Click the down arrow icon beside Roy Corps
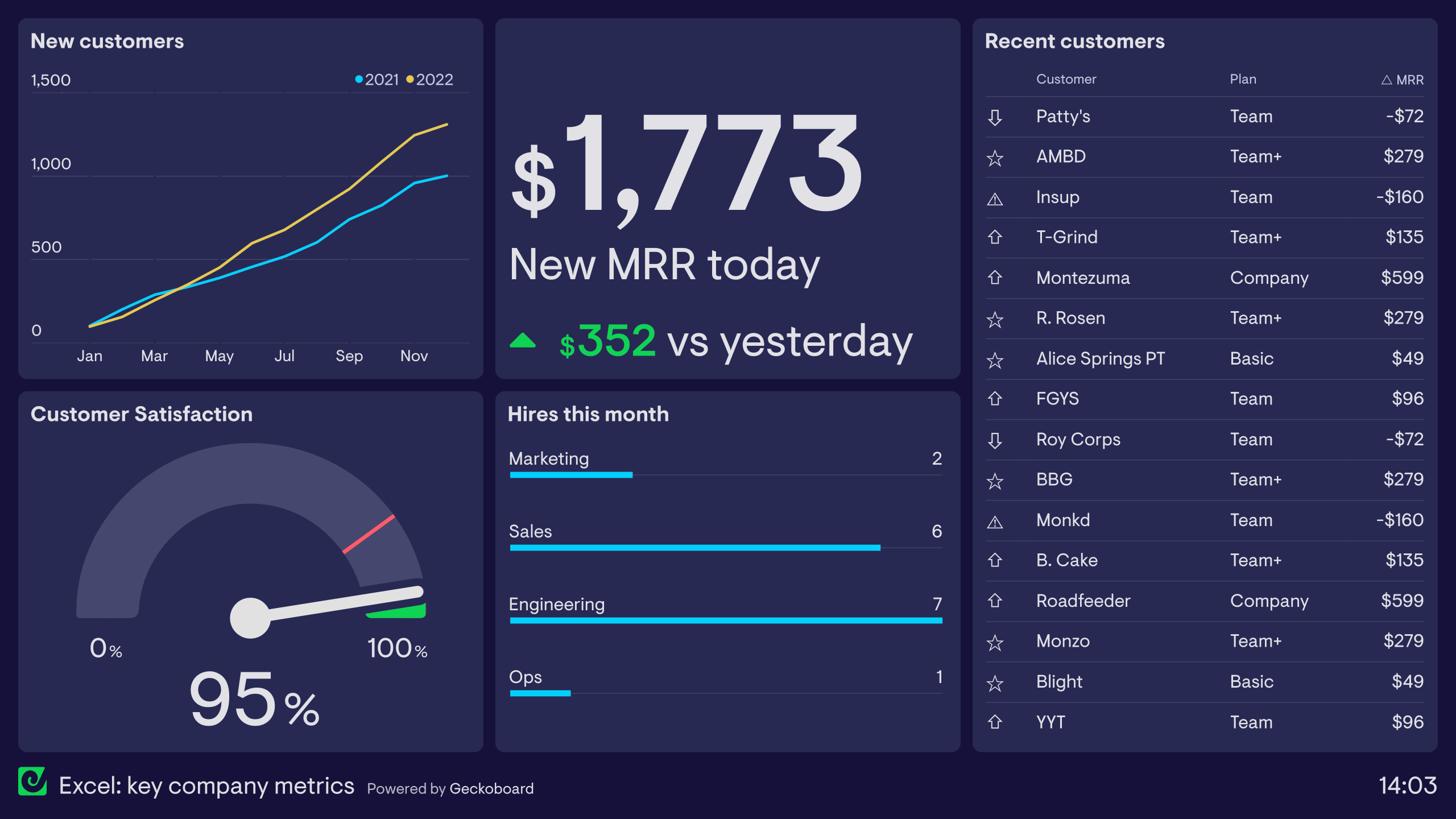This screenshot has height=819, width=1456. (x=995, y=440)
